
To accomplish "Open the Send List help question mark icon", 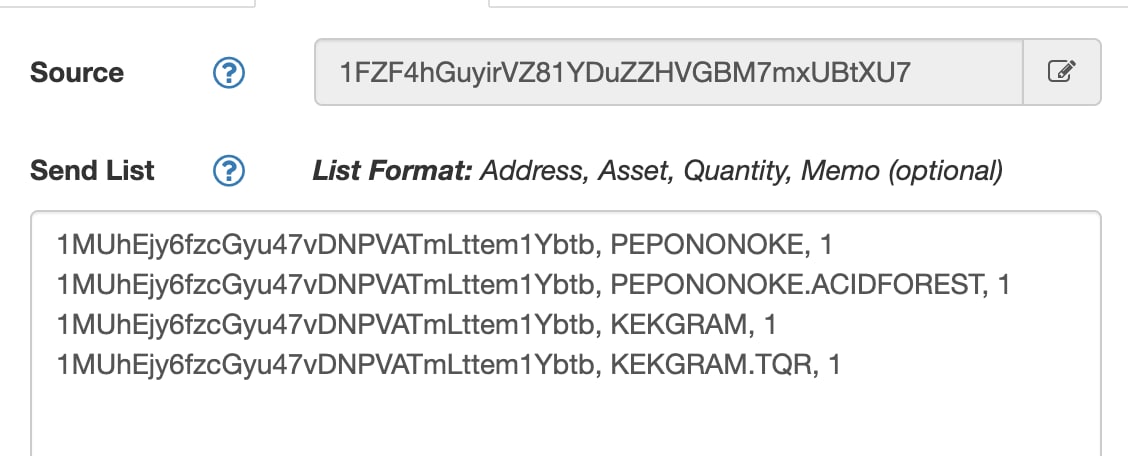I will (x=229, y=171).
